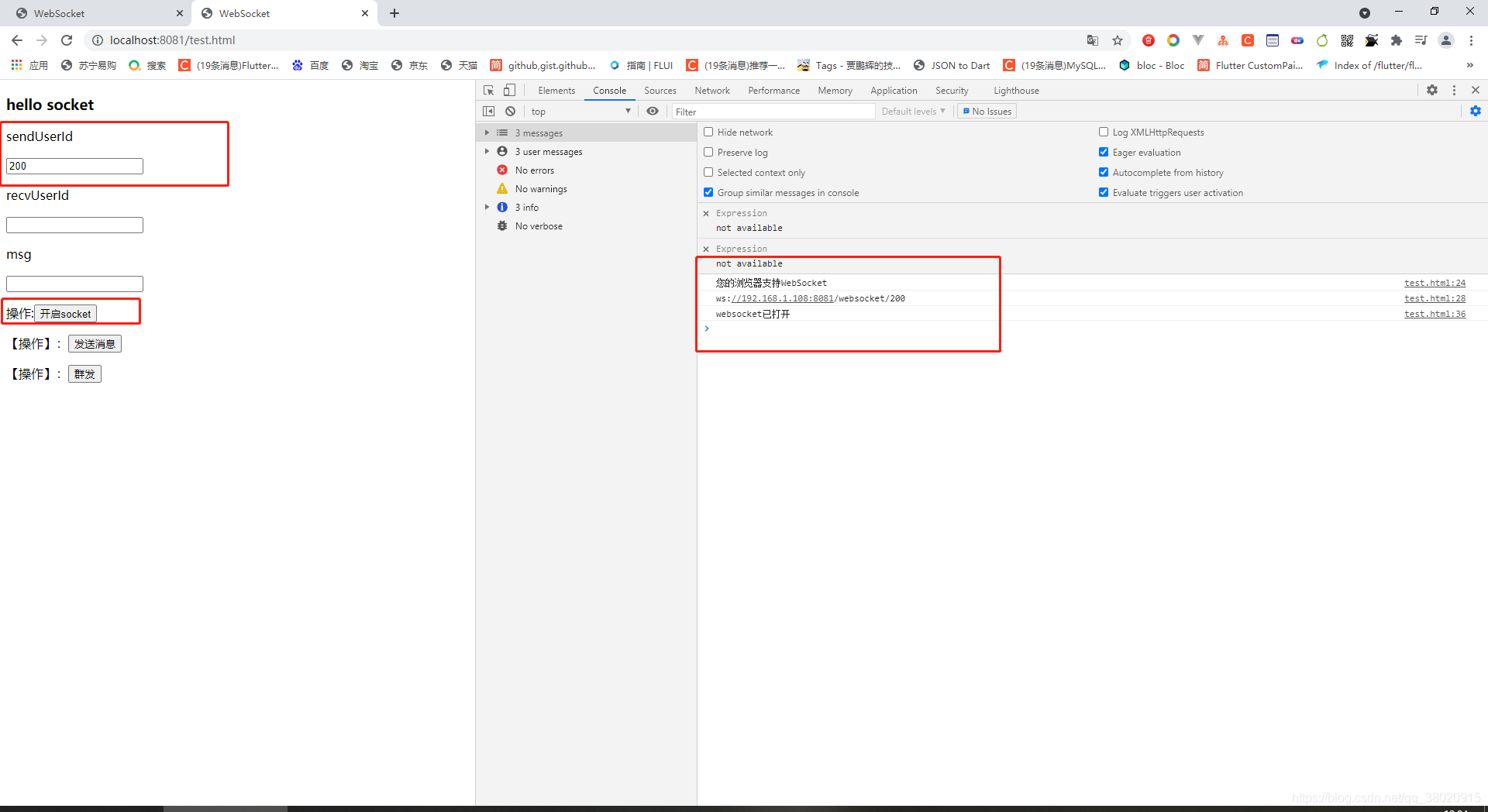This screenshot has height=812, width=1488.
Task: Switch to the Sources tab
Action: 660,91
